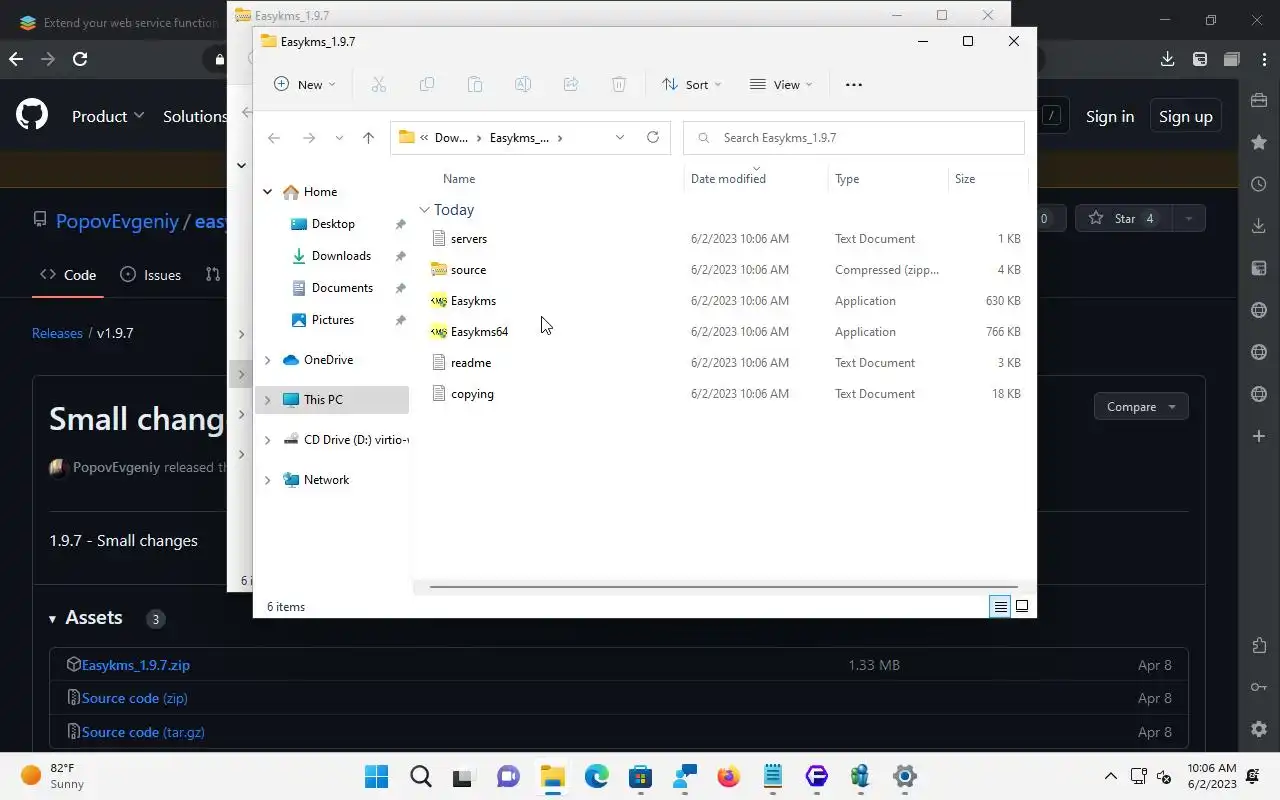Open the Sort dropdown menu

coord(691,85)
